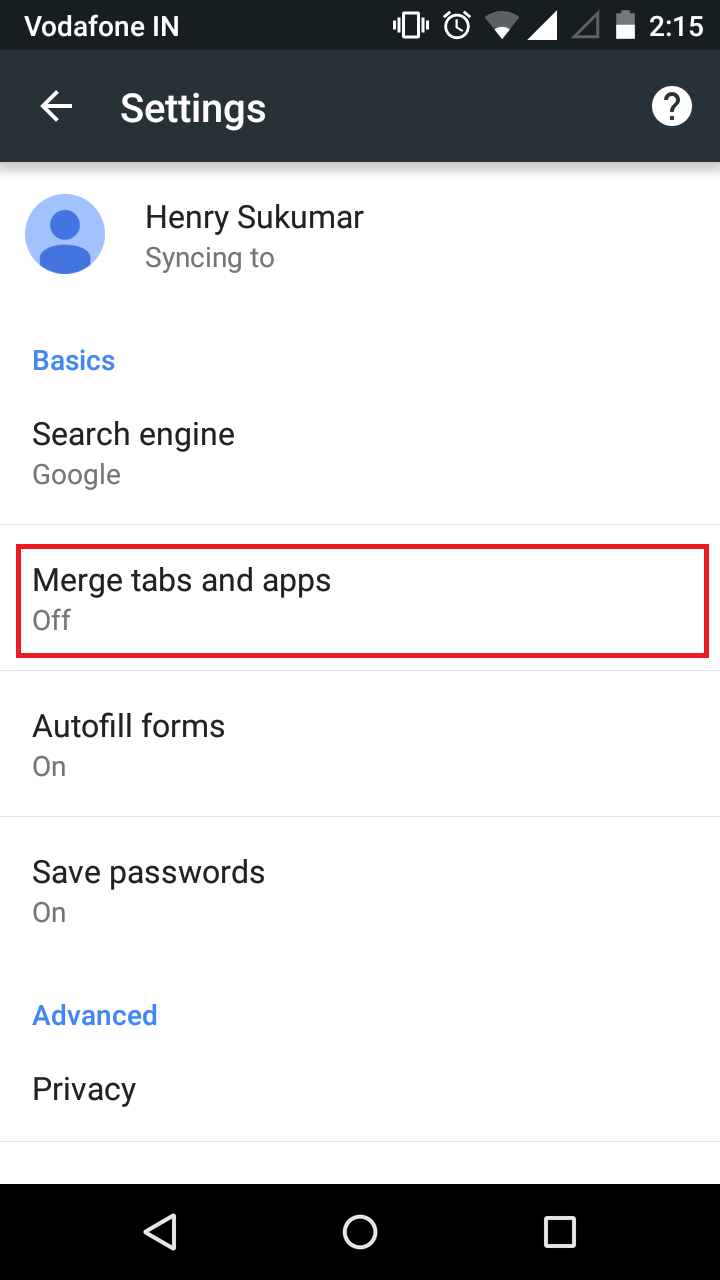Tap Henry Sukumar account name
The width and height of the screenshot is (720, 1280).
[x=253, y=217]
